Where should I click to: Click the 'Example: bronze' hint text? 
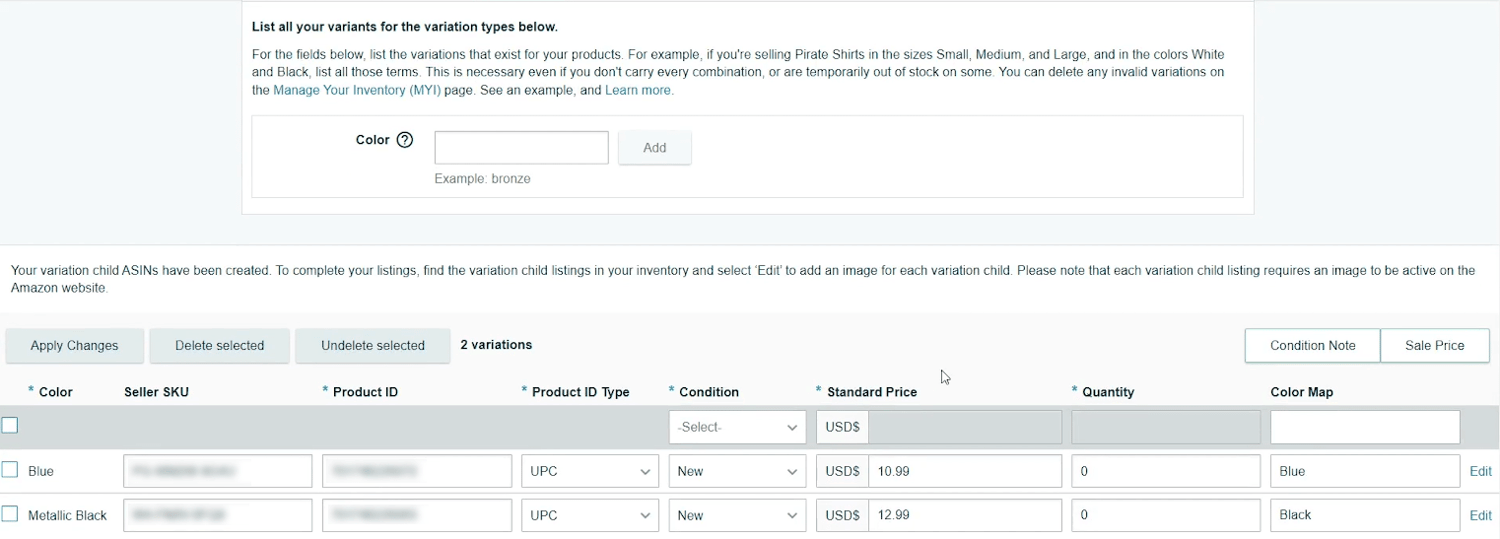(x=482, y=179)
